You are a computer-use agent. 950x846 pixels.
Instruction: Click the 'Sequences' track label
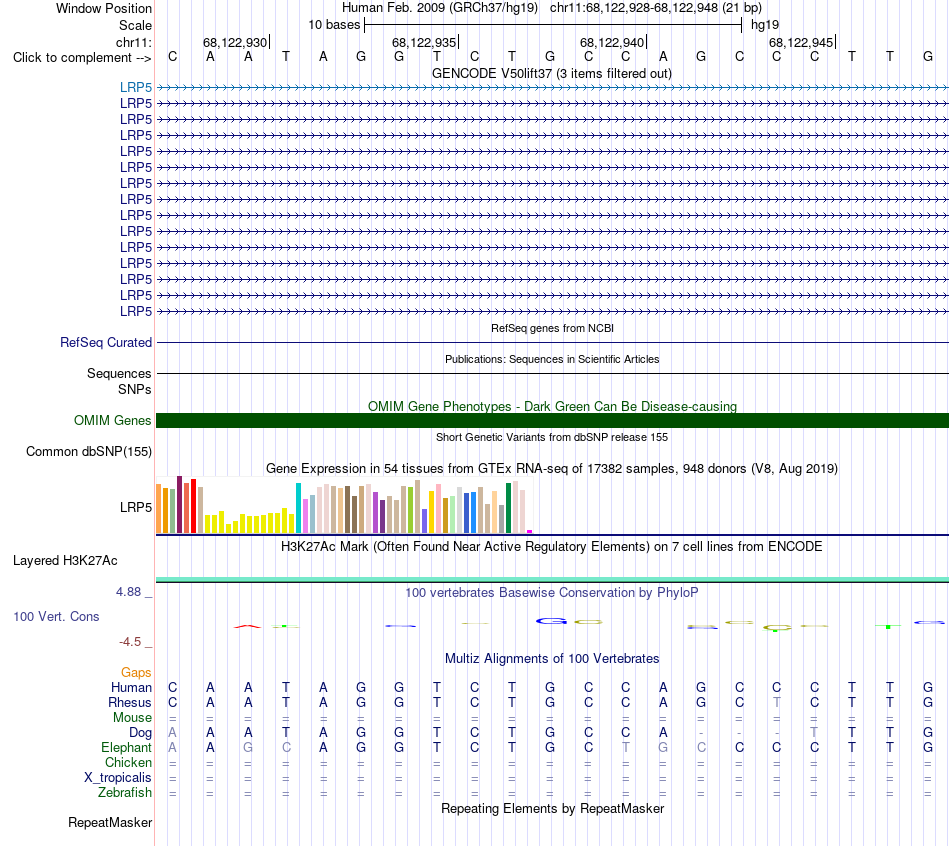click(x=119, y=373)
